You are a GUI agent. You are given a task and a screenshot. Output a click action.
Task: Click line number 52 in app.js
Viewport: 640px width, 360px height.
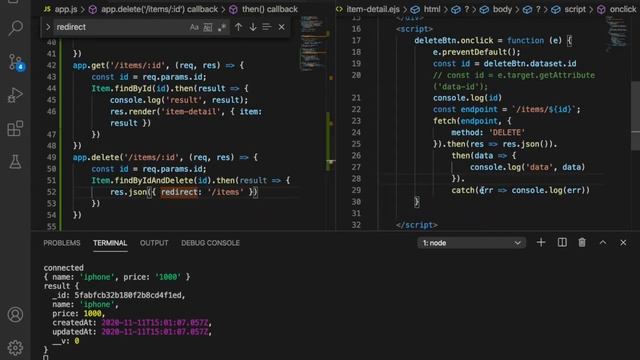click(51, 192)
